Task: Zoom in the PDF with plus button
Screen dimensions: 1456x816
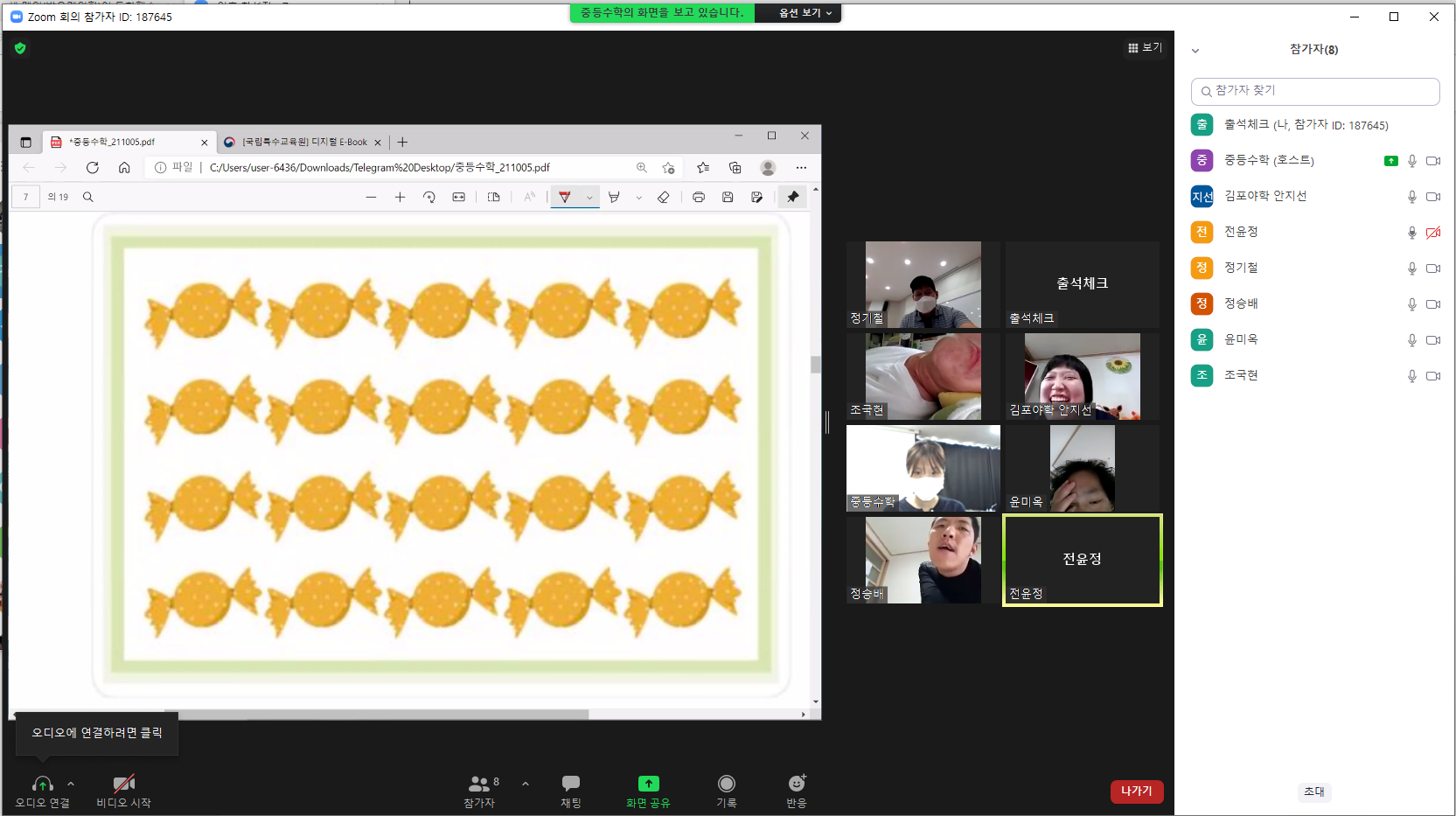Action: (400, 198)
